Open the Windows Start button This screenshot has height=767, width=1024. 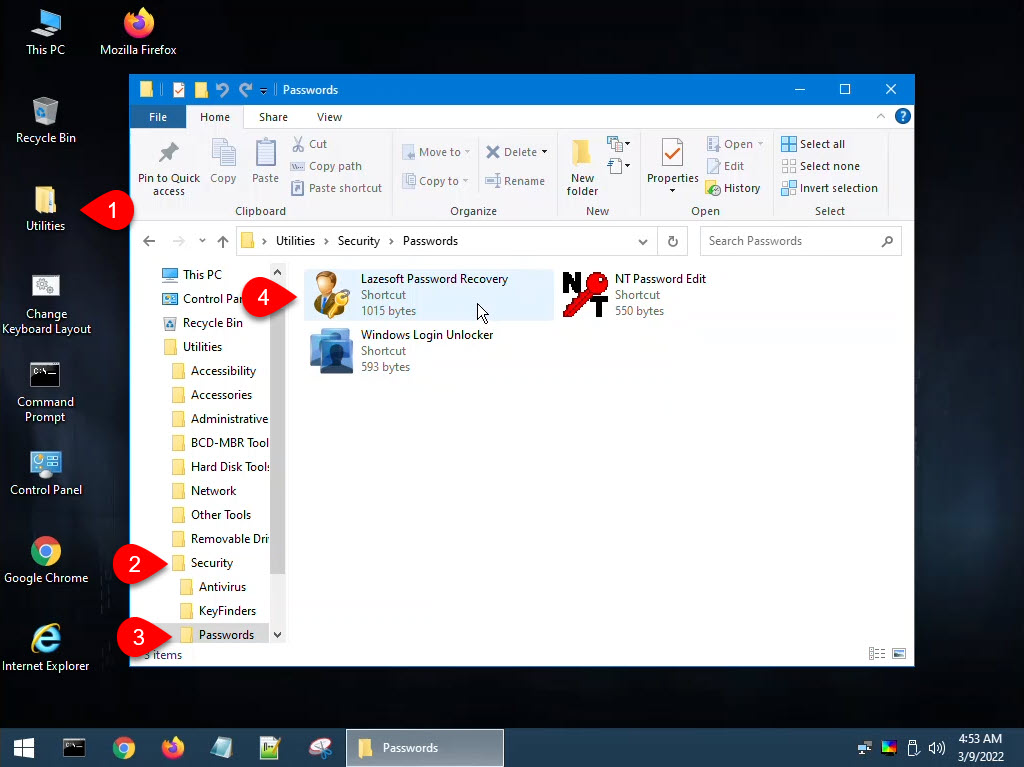pyautogui.click(x=24, y=748)
